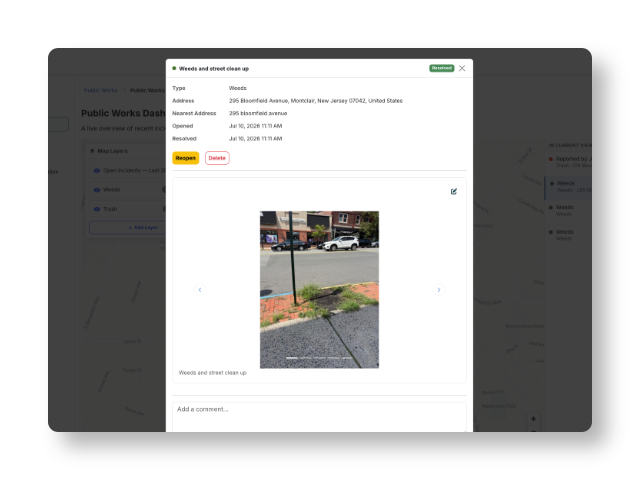Click the Opened date Jul 10 value
Image resolution: width=640 pixels, height=480 pixels.
coord(256,126)
